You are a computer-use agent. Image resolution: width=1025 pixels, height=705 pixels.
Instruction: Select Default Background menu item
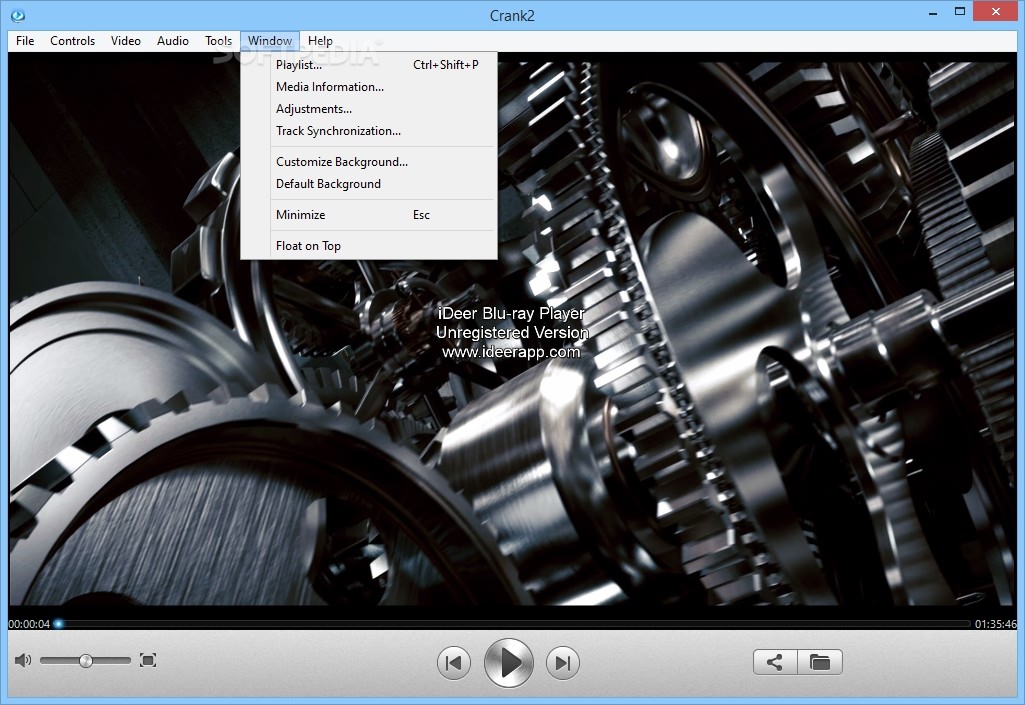click(369, 184)
